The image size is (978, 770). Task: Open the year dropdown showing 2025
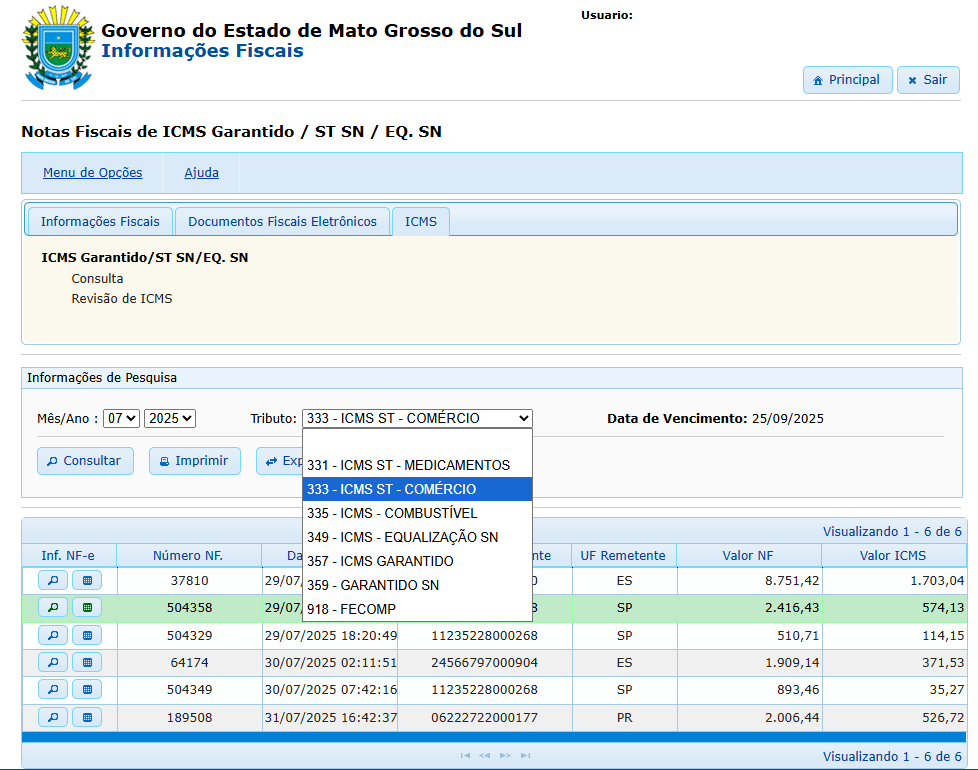pos(170,418)
